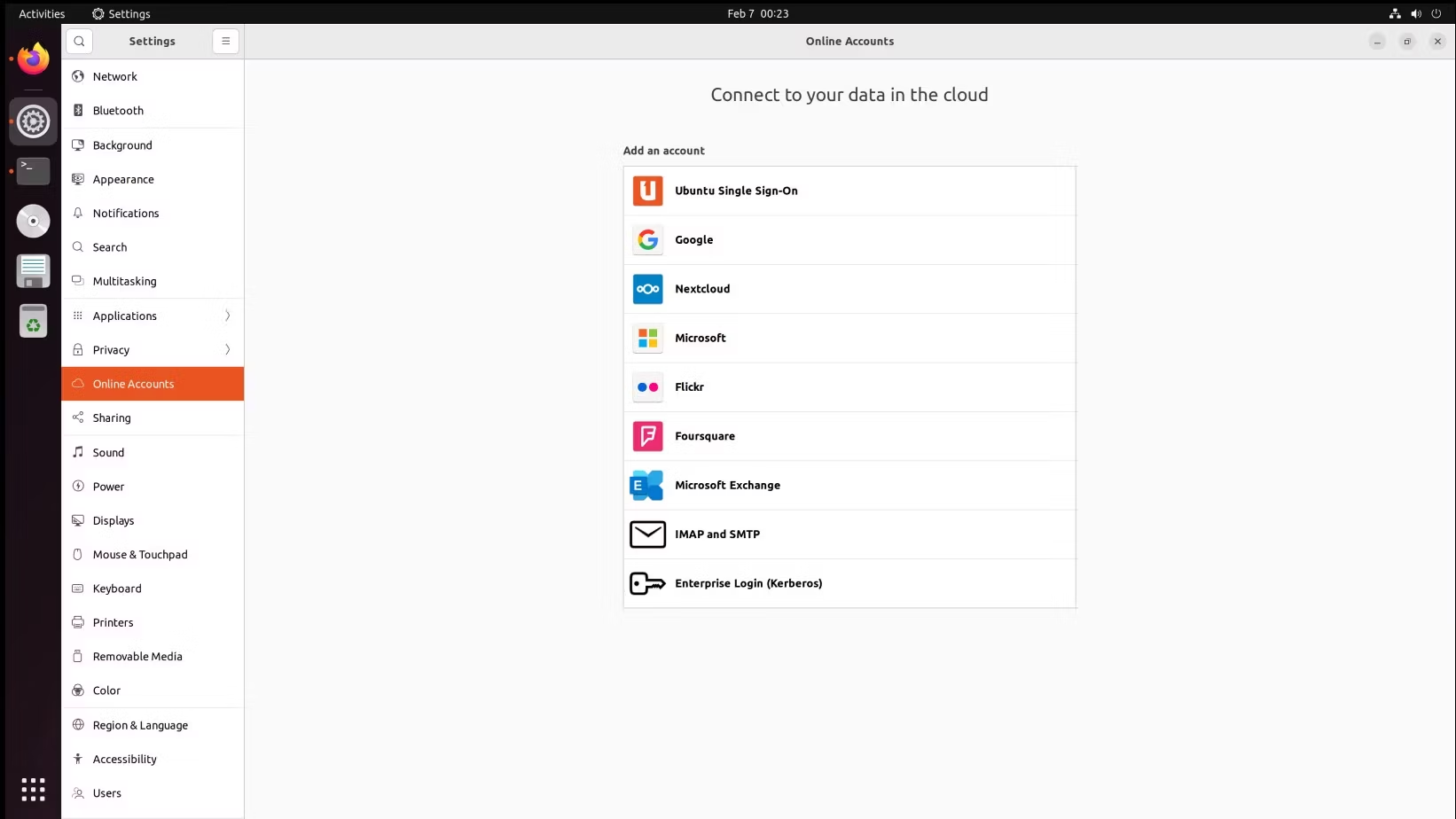Click the Google G logo icon
1456x819 pixels.
pyautogui.click(x=647, y=239)
